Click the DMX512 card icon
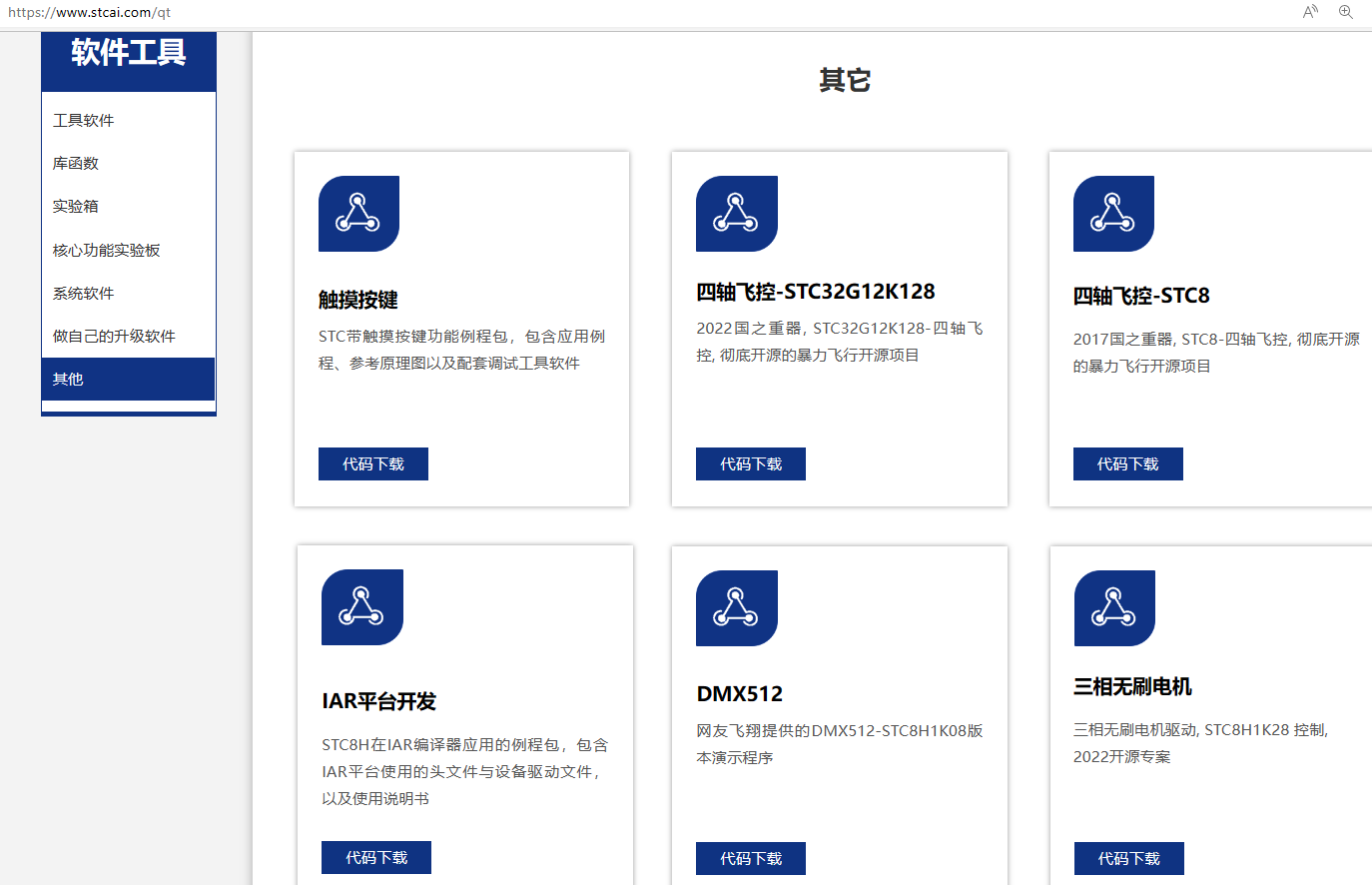Viewport: 1372px width, 885px height. point(736,608)
